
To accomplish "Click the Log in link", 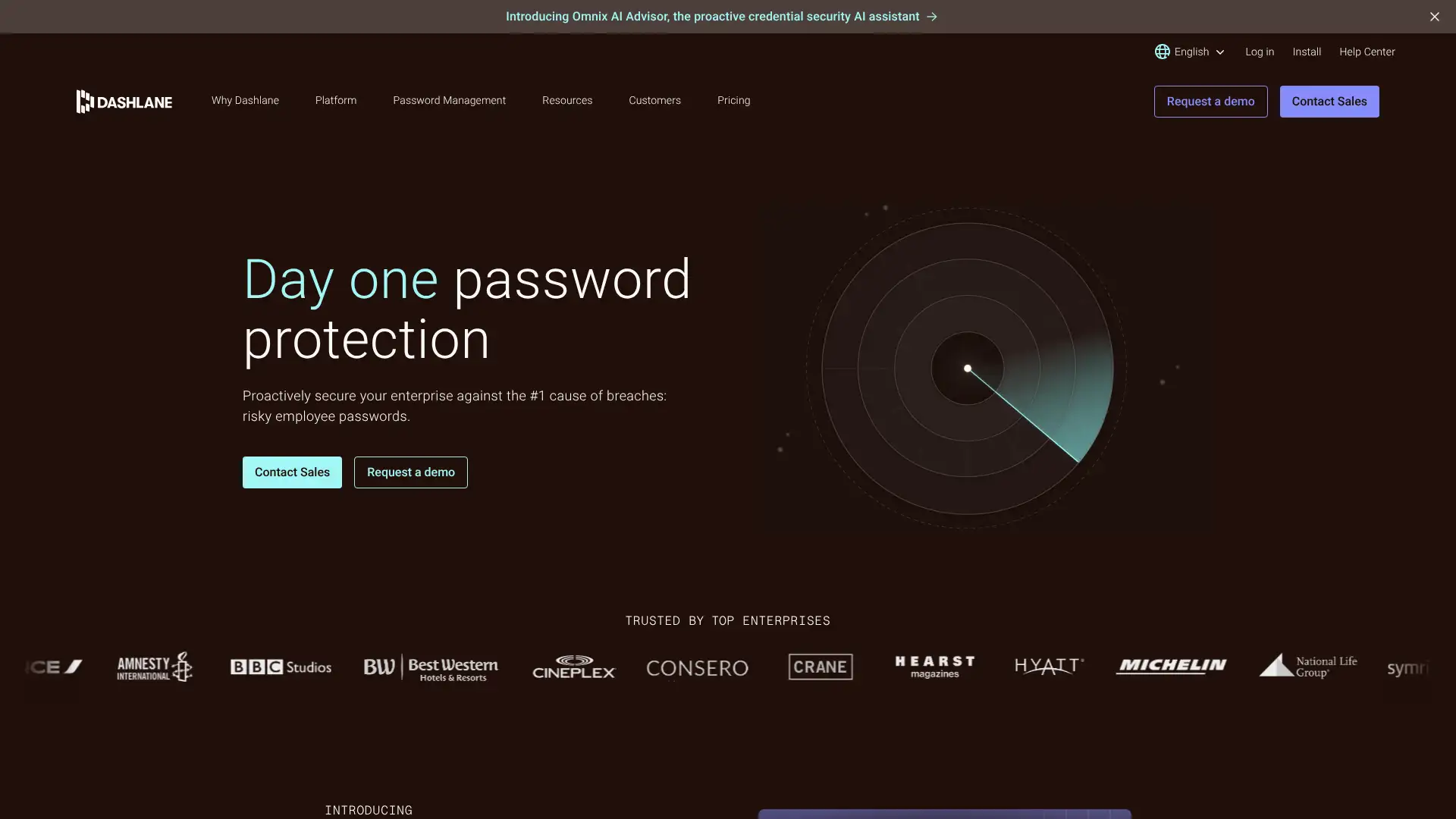I will 1259,52.
